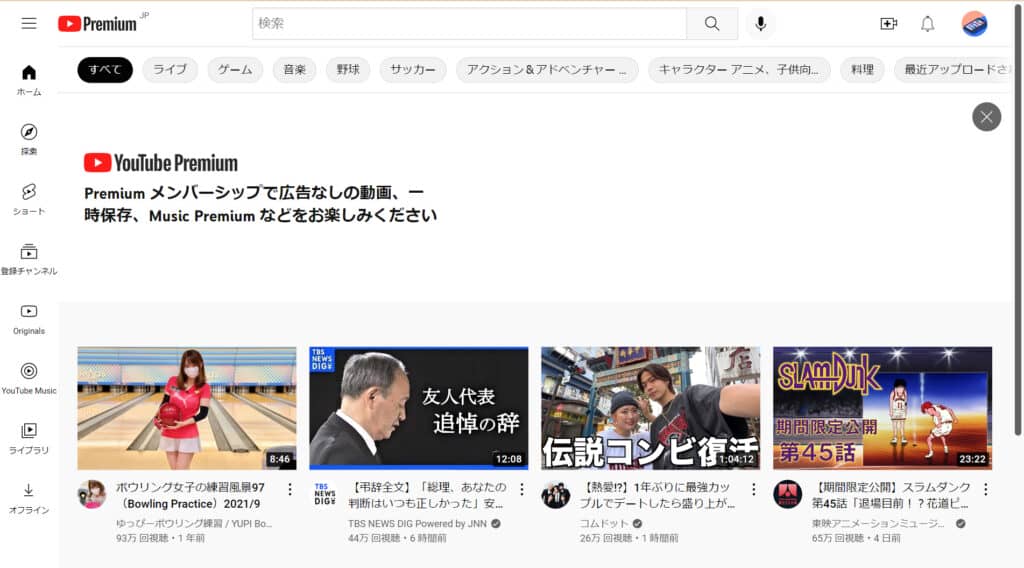Viewport: 1024px width, 568px height.
Task: Select the サッカー filter chip
Action: click(x=413, y=69)
